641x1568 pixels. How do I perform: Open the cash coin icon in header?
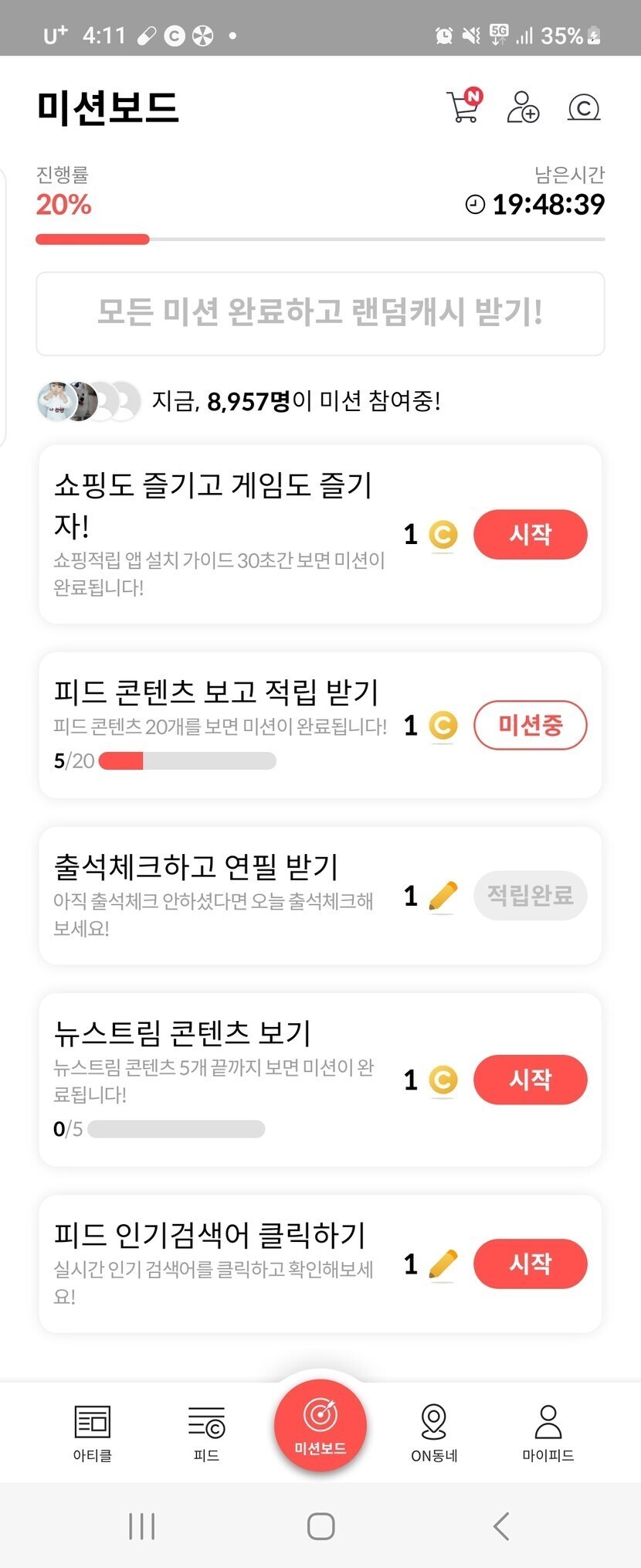[584, 107]
